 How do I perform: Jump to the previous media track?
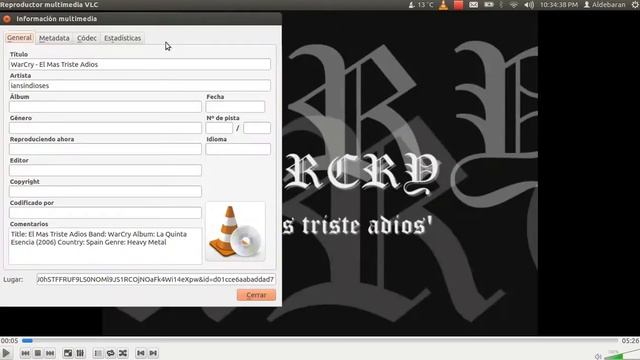pos(25,353)
